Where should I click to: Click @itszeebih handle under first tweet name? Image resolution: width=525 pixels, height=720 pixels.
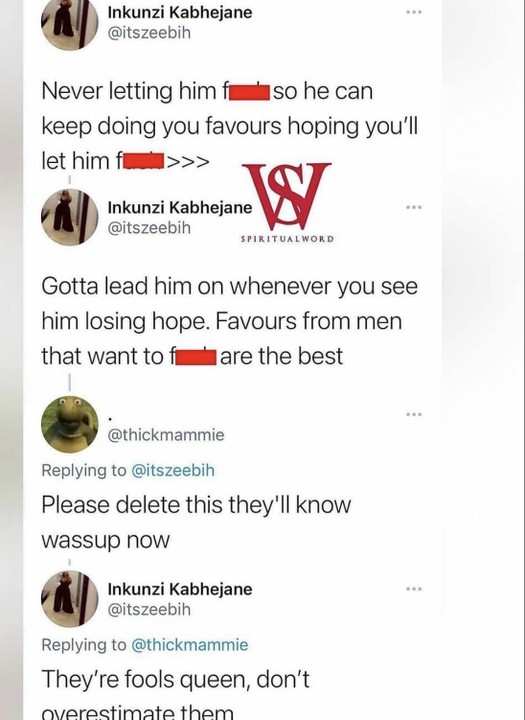(149, 33)
